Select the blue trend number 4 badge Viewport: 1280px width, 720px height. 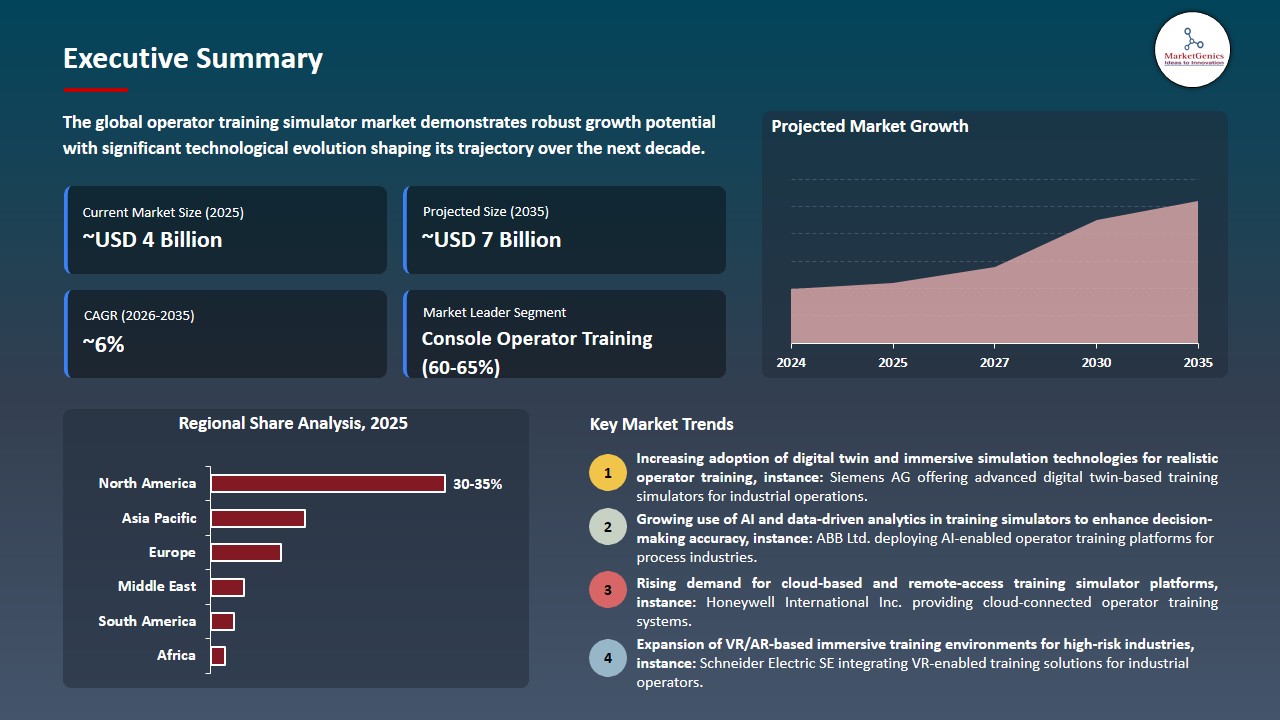click(x=607, y=659)
